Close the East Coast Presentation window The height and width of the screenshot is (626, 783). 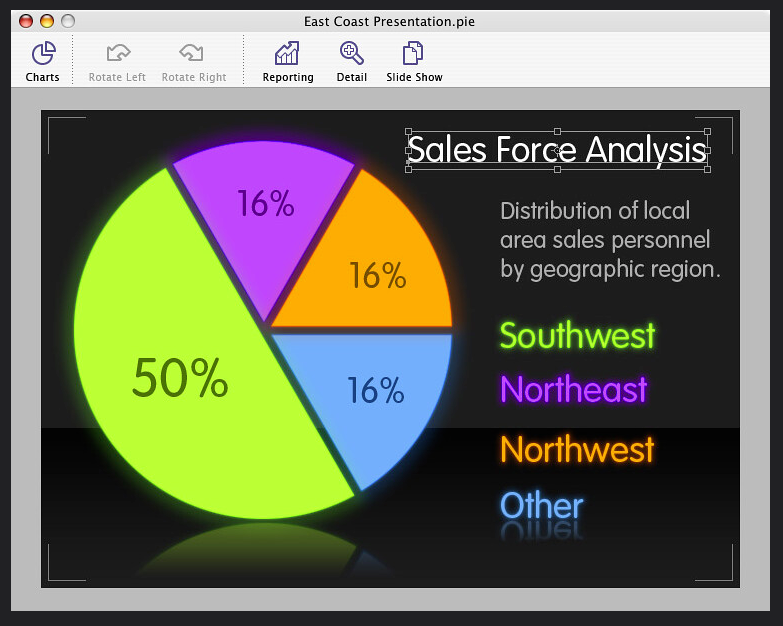click(x=26, y=21)
